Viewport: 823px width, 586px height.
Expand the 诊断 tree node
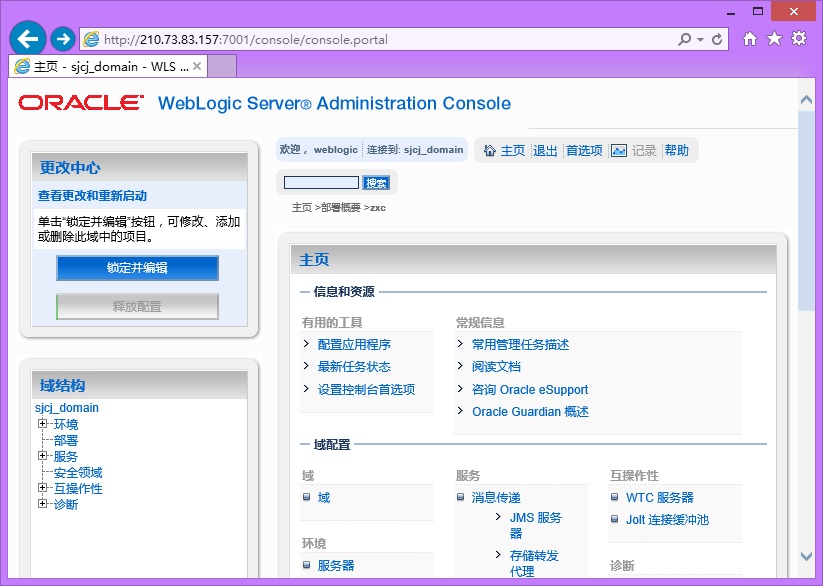(43, 504)
